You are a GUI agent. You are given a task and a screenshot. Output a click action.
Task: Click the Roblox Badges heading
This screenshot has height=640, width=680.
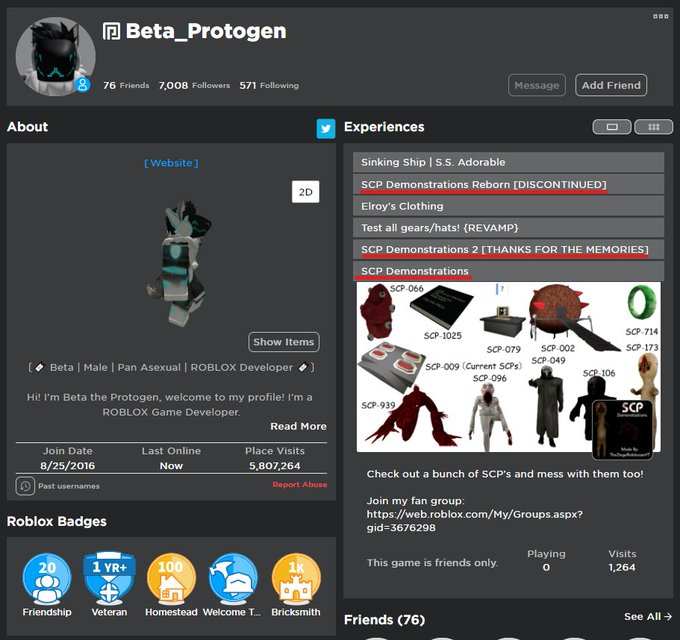tap(56, 521)
